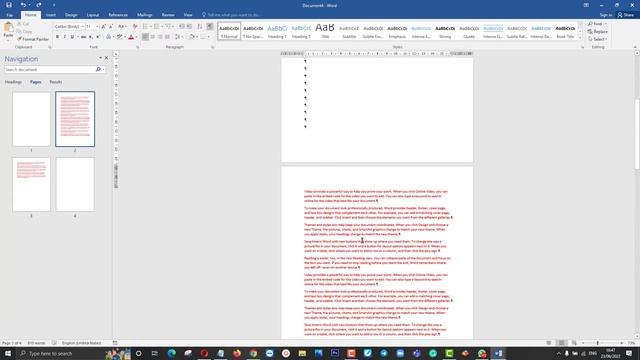Toggle Superscript formatting
The height and width of the screenshot is (360, 640).
(98, 37)
